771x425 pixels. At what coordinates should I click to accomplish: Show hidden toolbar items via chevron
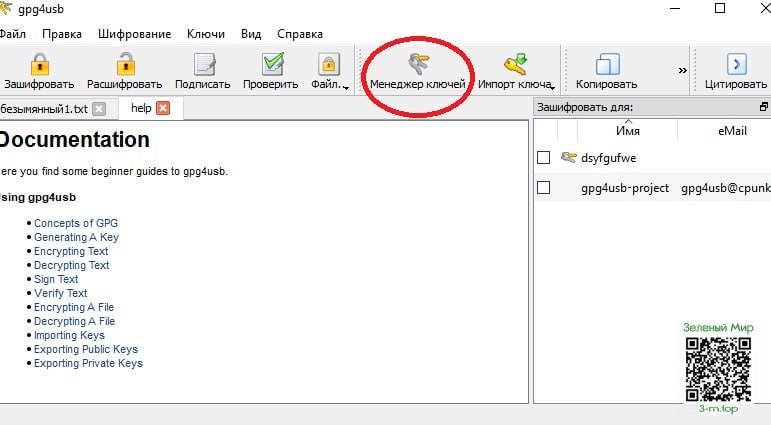click(x=682, y=70)
